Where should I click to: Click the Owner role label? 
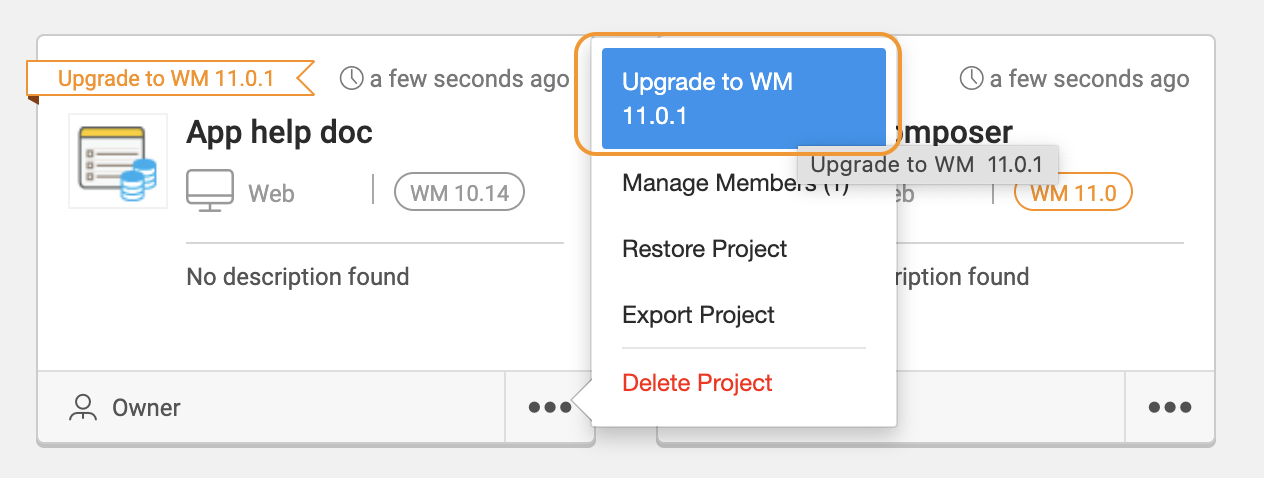(146, 408)
